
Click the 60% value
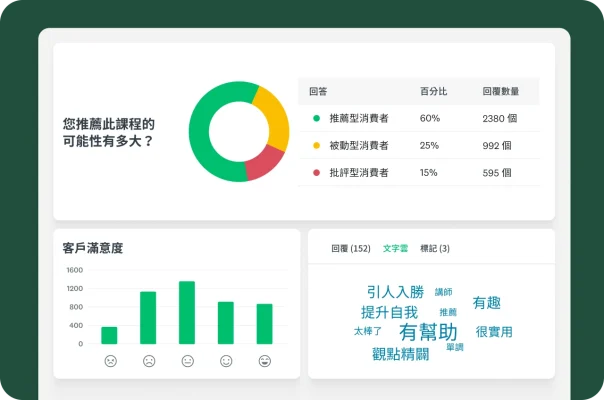pyautogui.click(x=430, y=118)
